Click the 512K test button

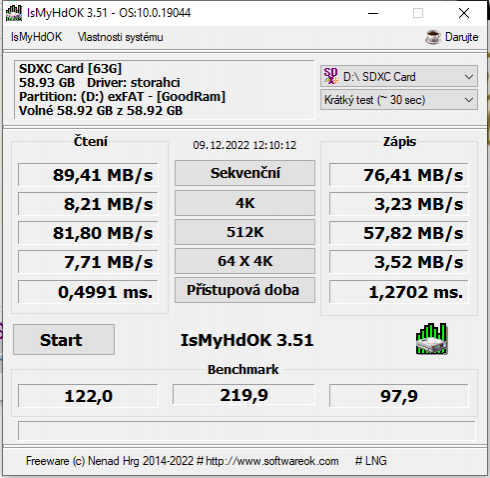coord(245,232)
